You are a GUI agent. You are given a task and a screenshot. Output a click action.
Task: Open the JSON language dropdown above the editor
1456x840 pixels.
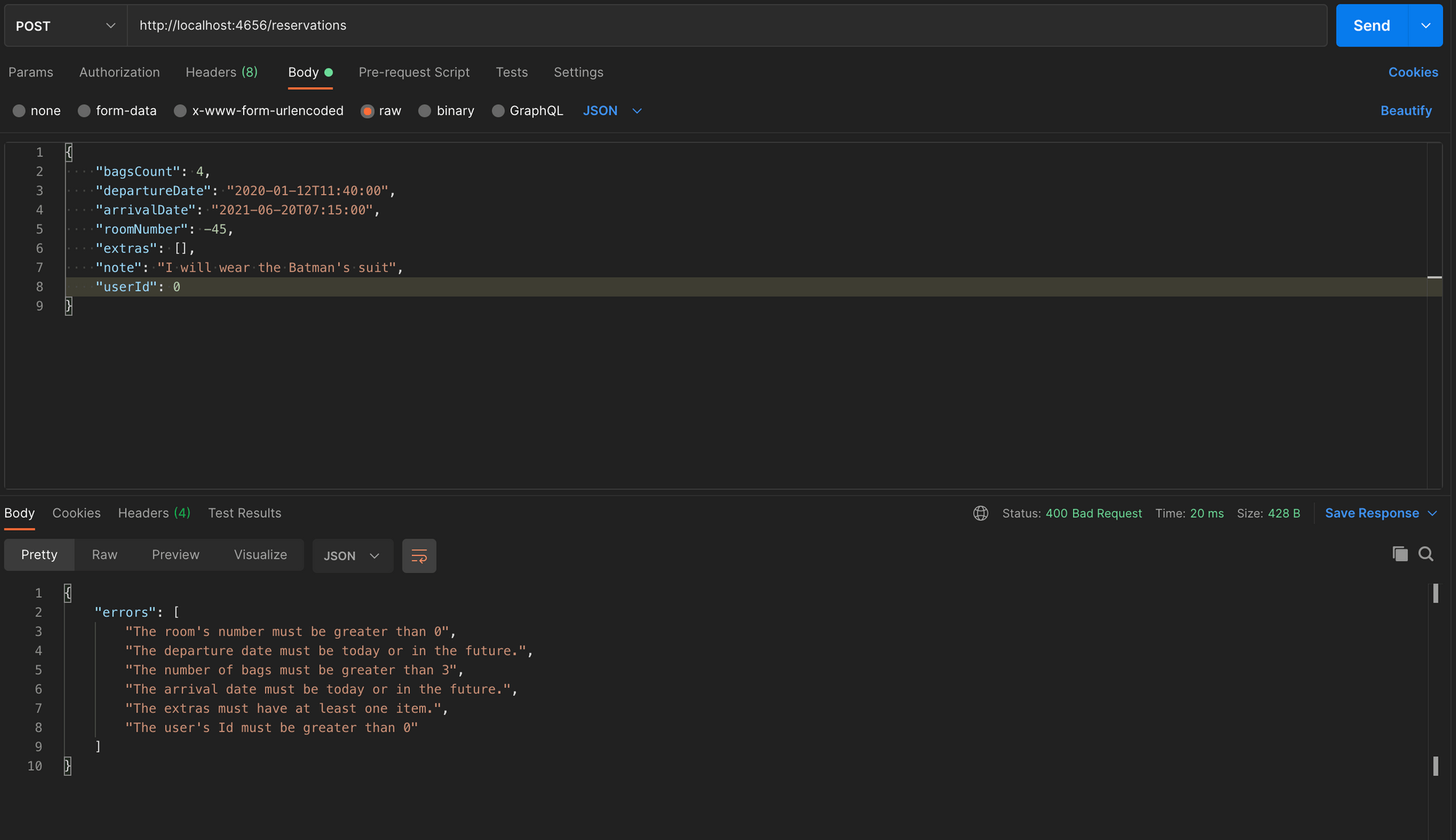tap(612, 111)
